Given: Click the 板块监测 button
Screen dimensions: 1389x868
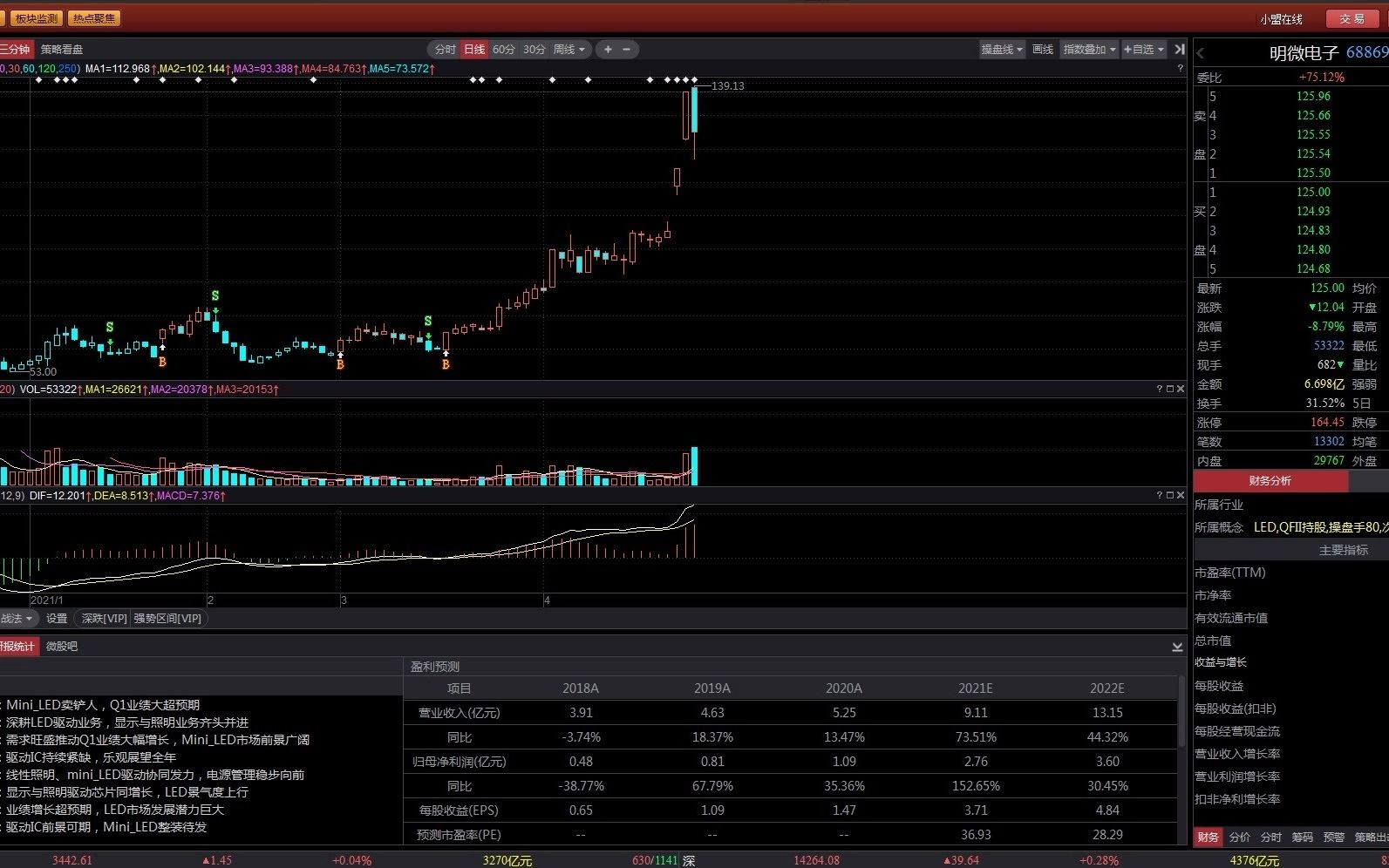Looking at the screenshot, I should pos(37,18).
